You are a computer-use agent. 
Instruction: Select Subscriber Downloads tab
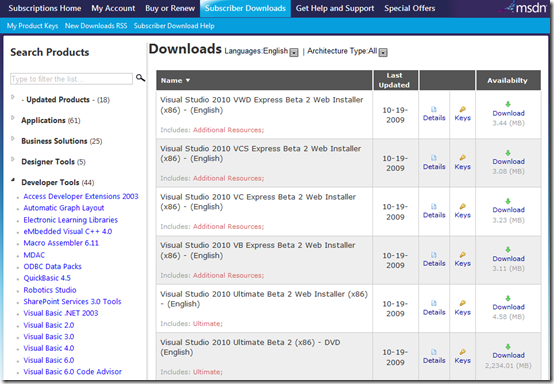[x=245, y=8]
